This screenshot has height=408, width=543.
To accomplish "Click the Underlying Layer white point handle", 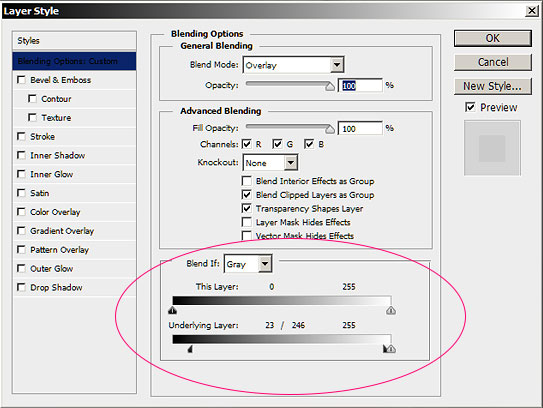I will pyautogui.click(x=390, y=349).
